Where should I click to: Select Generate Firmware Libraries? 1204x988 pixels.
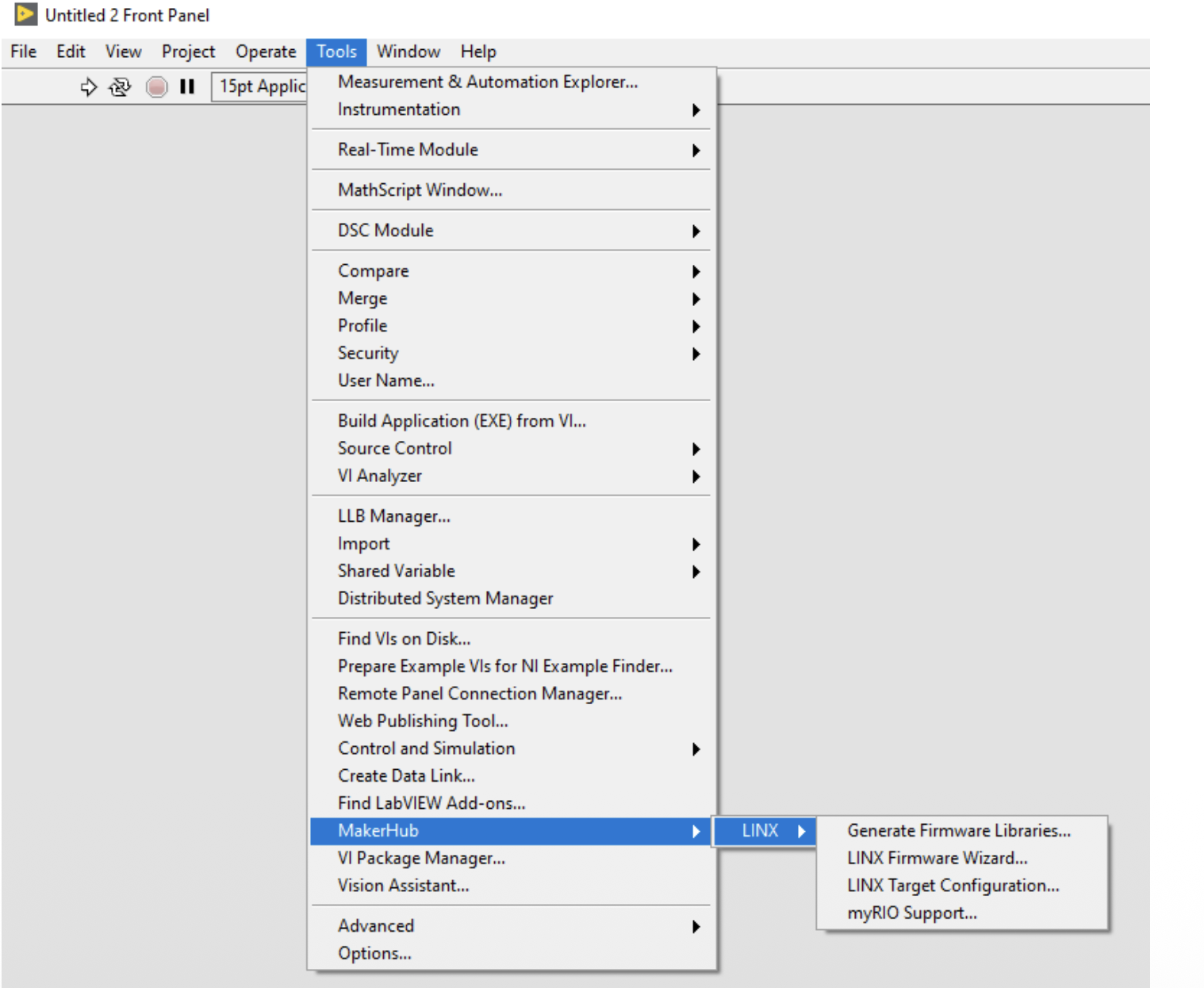[962, 831]
